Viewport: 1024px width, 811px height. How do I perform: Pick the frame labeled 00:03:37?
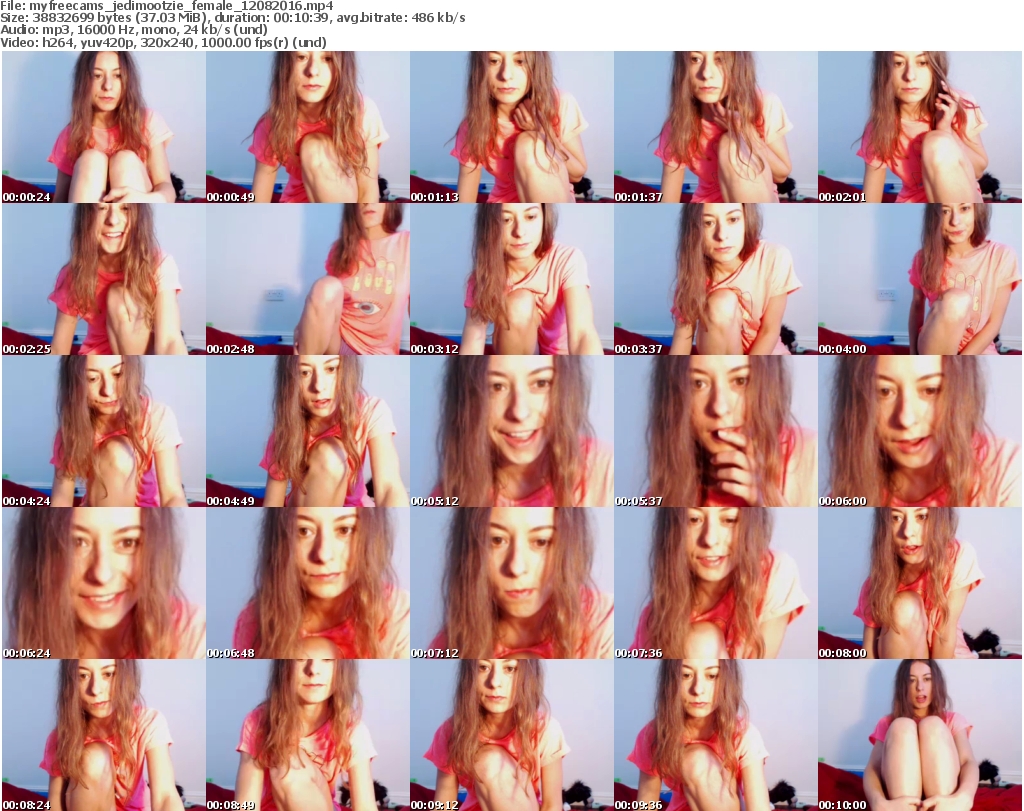click(x=716, y=279)
